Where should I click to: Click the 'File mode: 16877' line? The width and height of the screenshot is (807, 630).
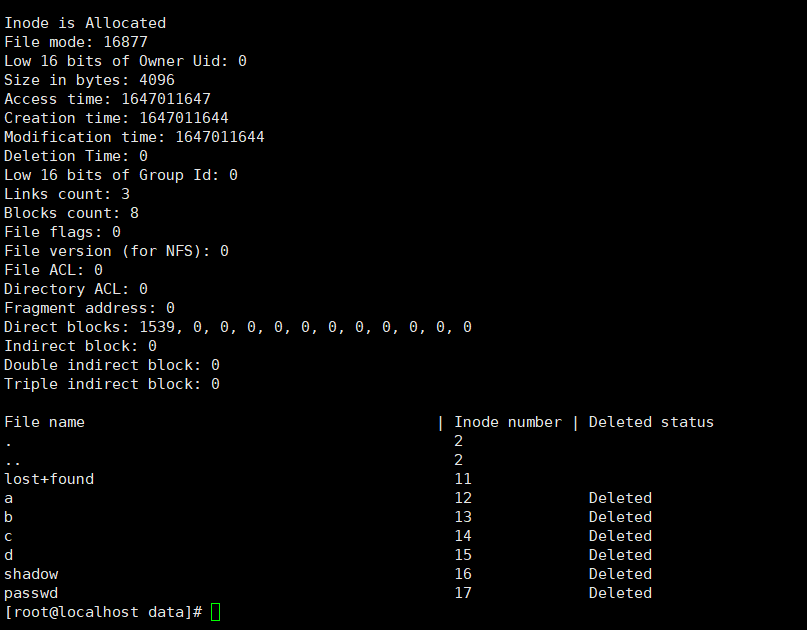click(76, 42)
